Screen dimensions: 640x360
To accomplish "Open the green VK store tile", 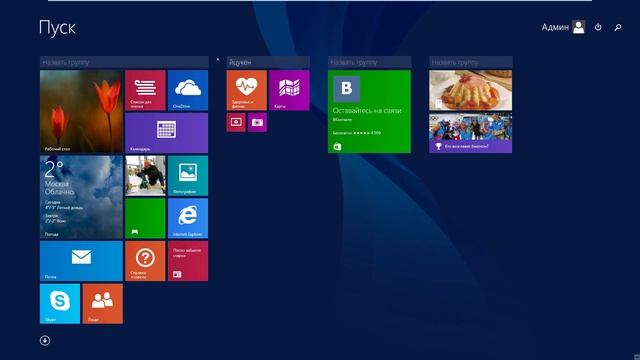I will coord(369,111).
